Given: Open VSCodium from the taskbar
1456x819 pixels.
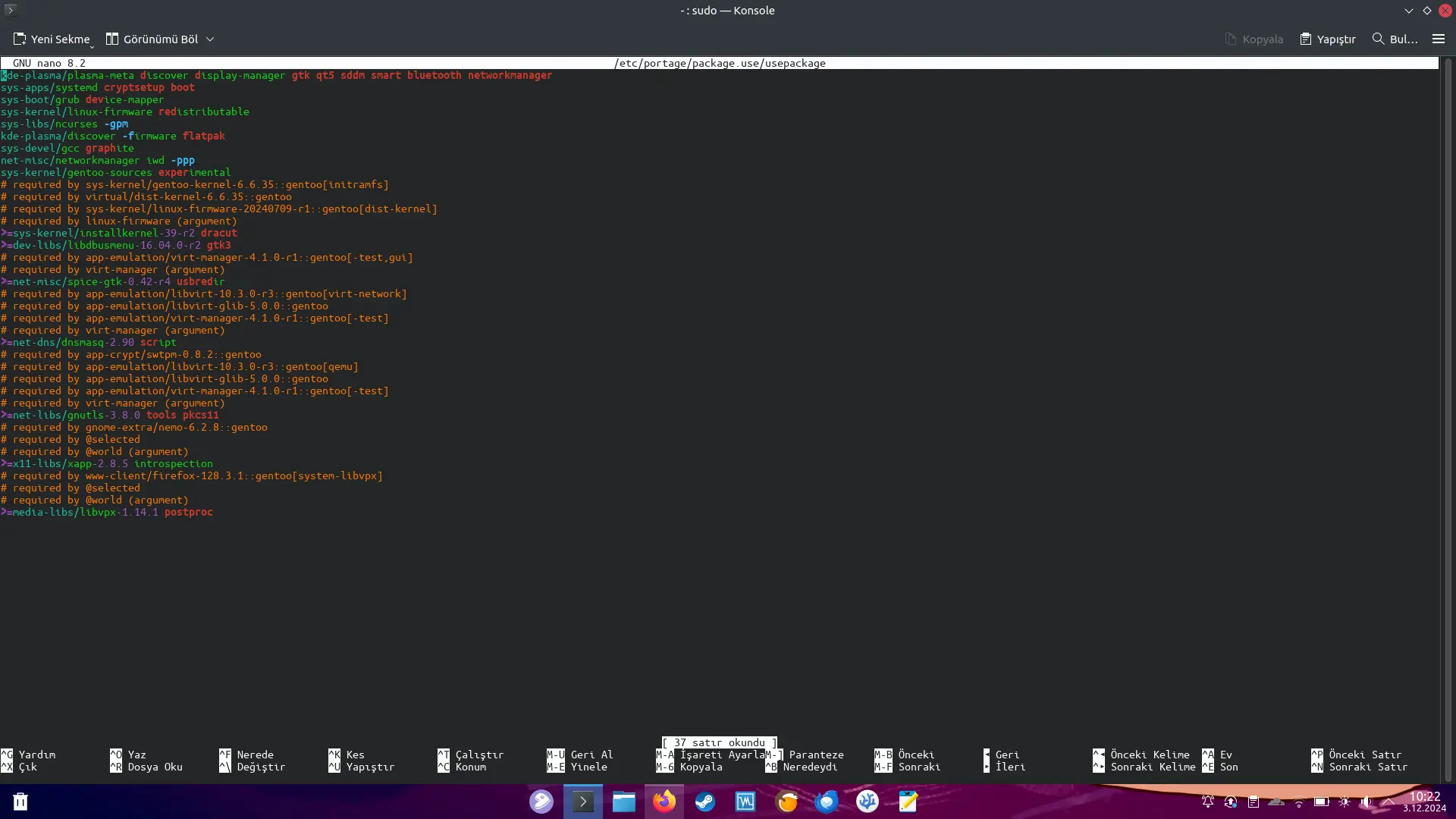Looking at the screenshot, I should point(868,802).
